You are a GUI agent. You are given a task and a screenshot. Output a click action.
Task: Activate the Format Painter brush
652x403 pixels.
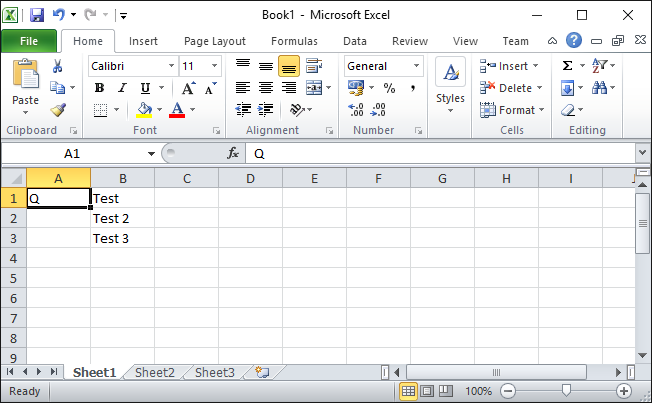(x=58, y=110)
